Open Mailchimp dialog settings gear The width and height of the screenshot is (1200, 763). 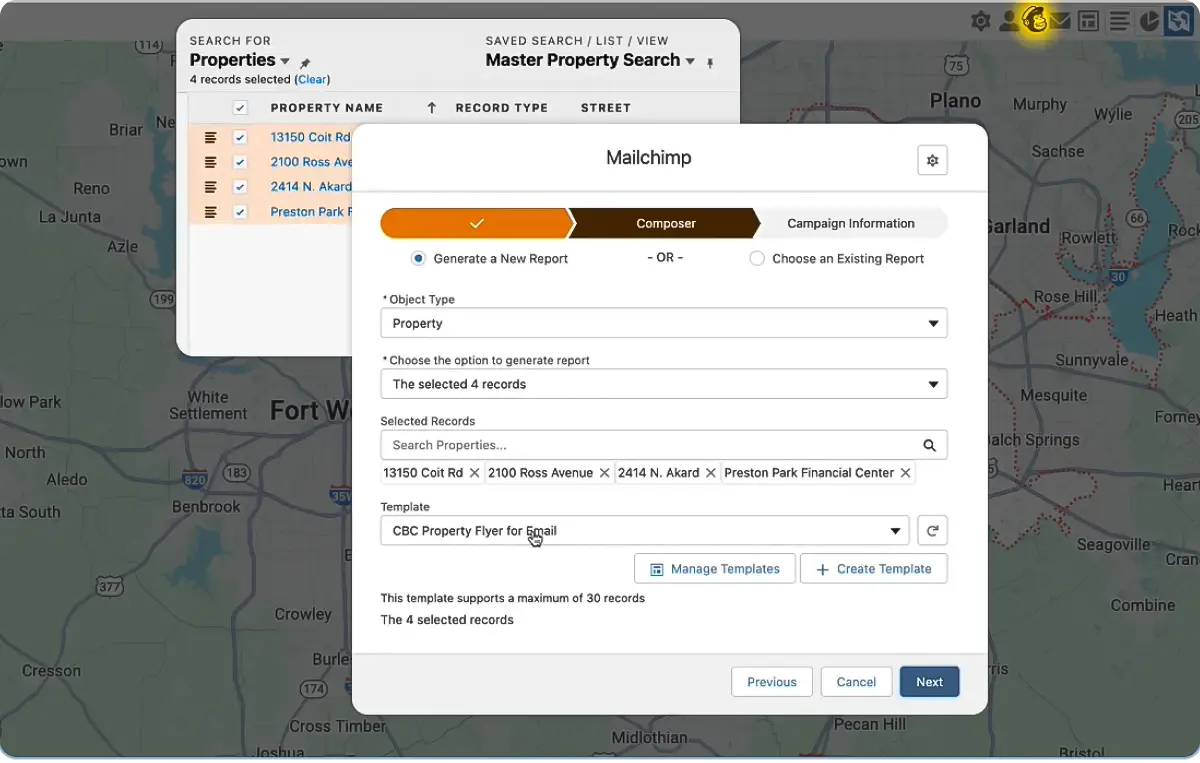[x=932, y=160]
